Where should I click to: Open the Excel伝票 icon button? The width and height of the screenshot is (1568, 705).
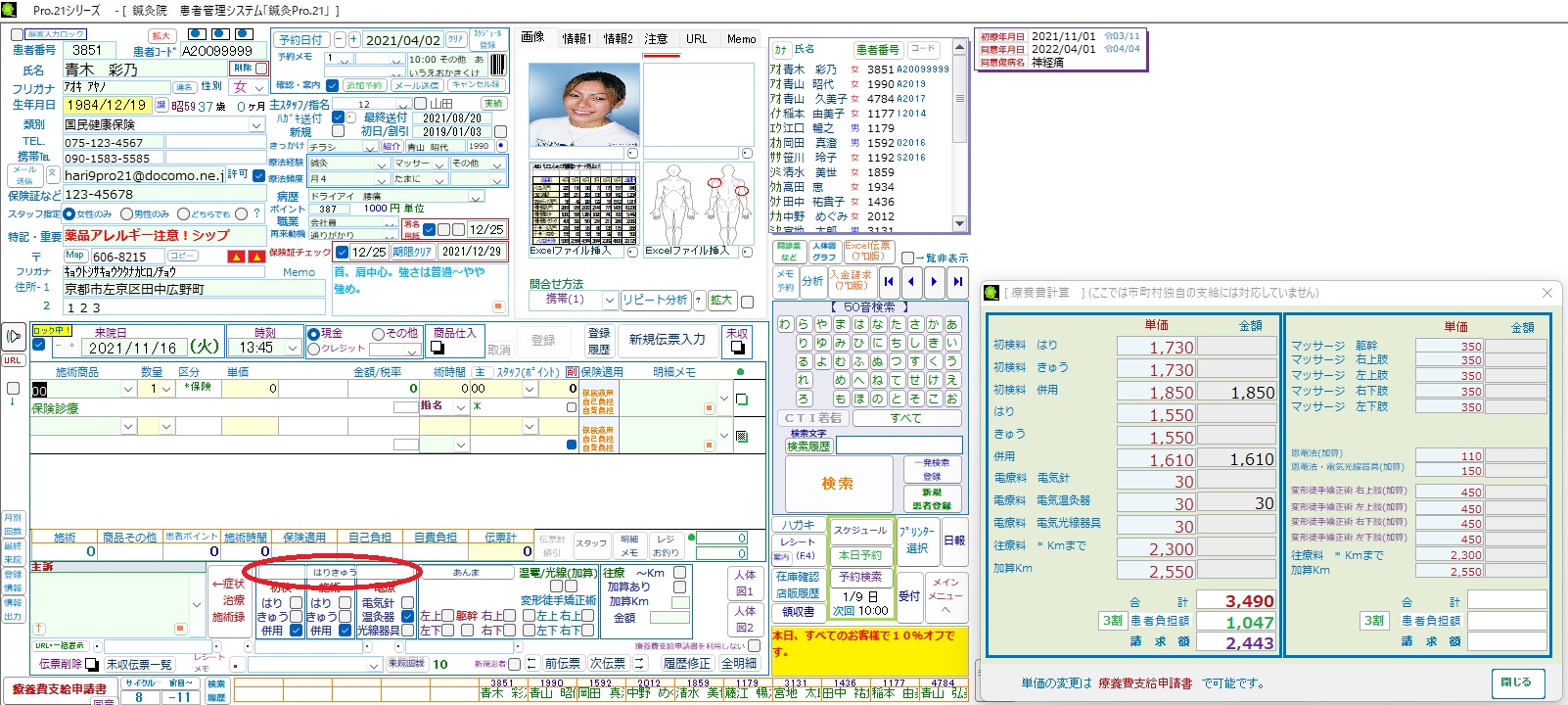867,252
